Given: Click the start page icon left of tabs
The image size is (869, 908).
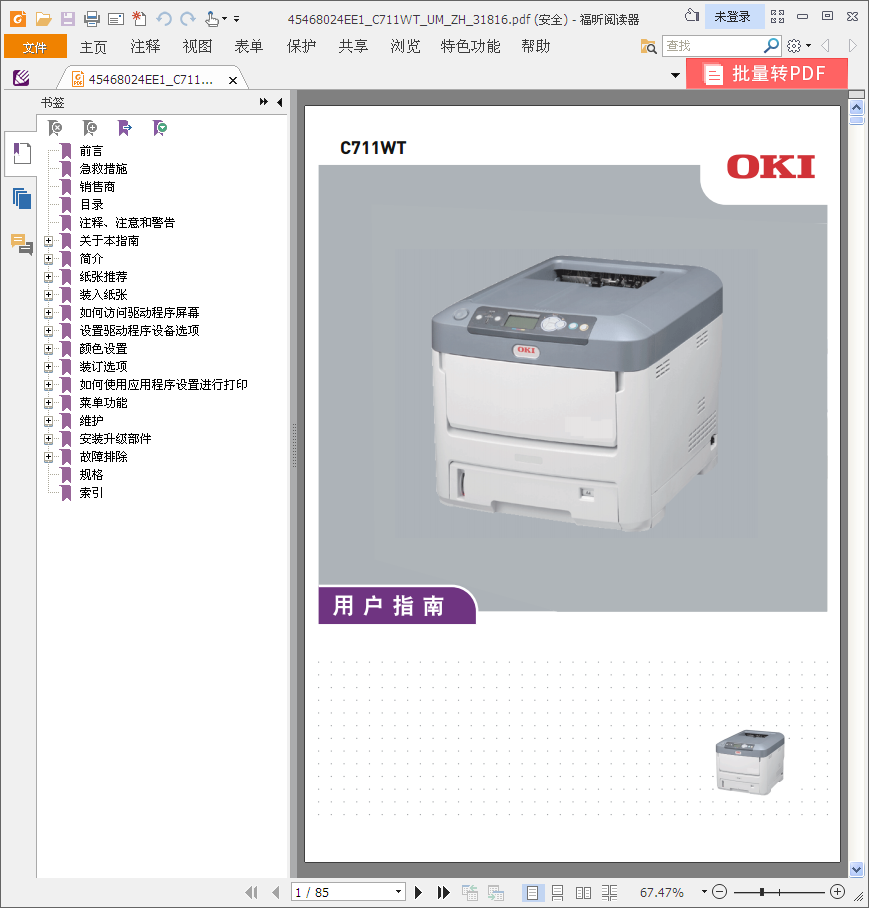Looking at the screenshot, I should pos(21,78).
